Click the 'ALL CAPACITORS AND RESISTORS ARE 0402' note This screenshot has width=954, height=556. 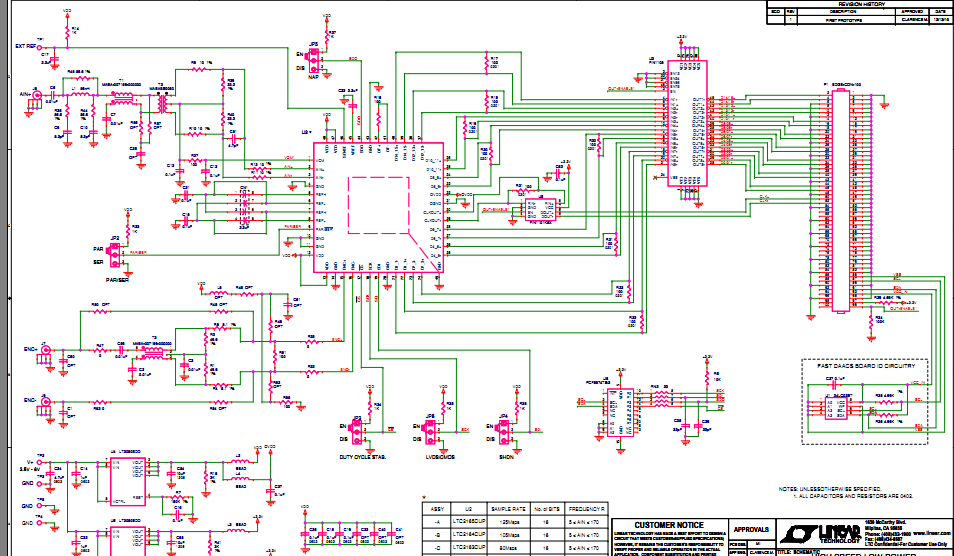pyautogui.click(x=856, y=496)
